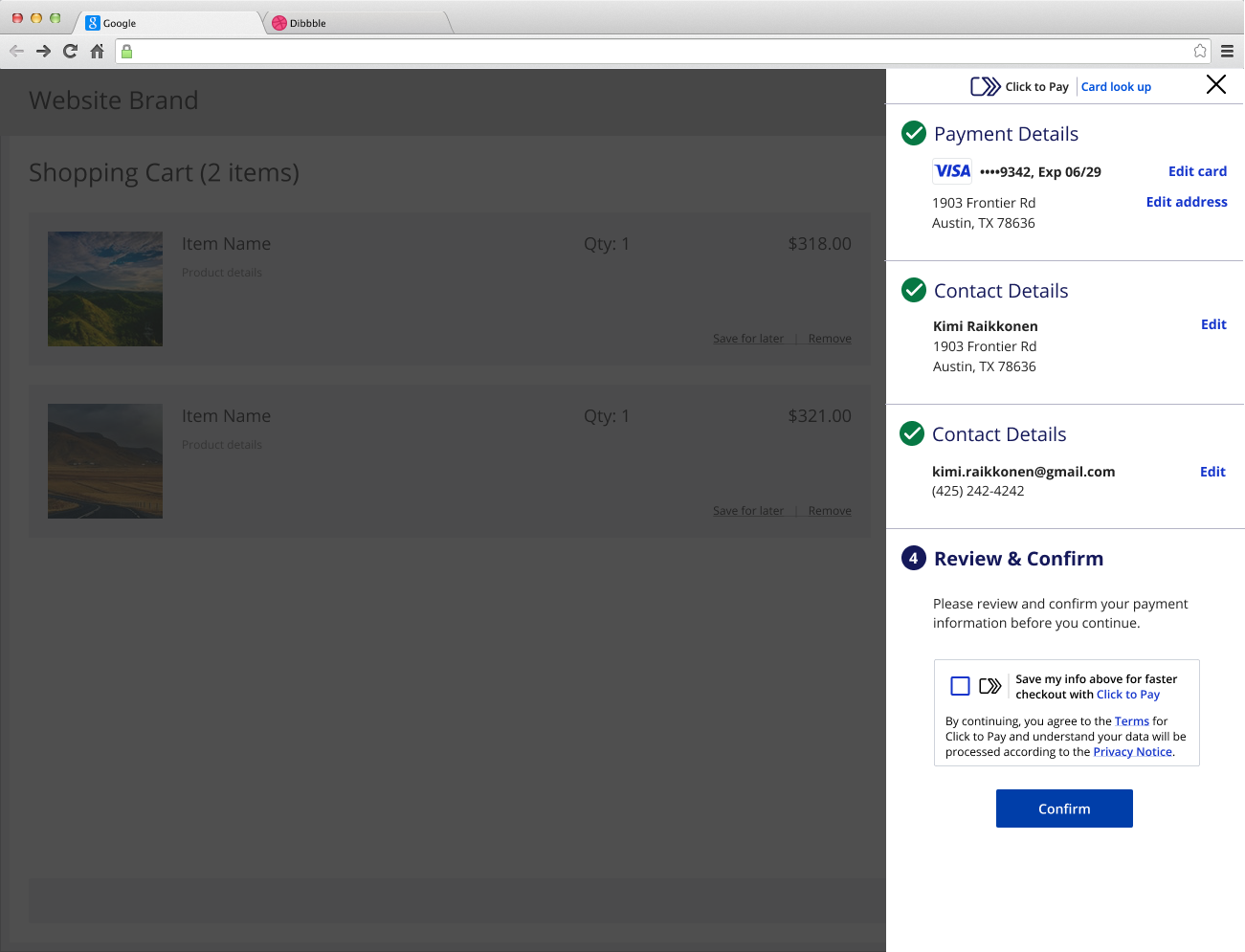The height and width of the screenshot is (952, 1245).
Task: Click the Click to Pay logo icon
Action: click(x=985, y=87)
